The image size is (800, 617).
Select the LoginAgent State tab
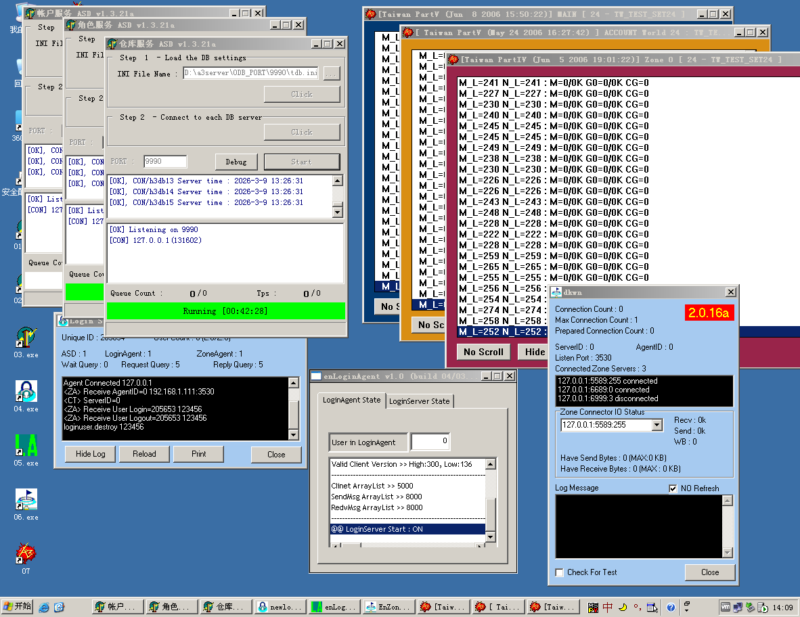pyautogui.click(x=350, y=400)
